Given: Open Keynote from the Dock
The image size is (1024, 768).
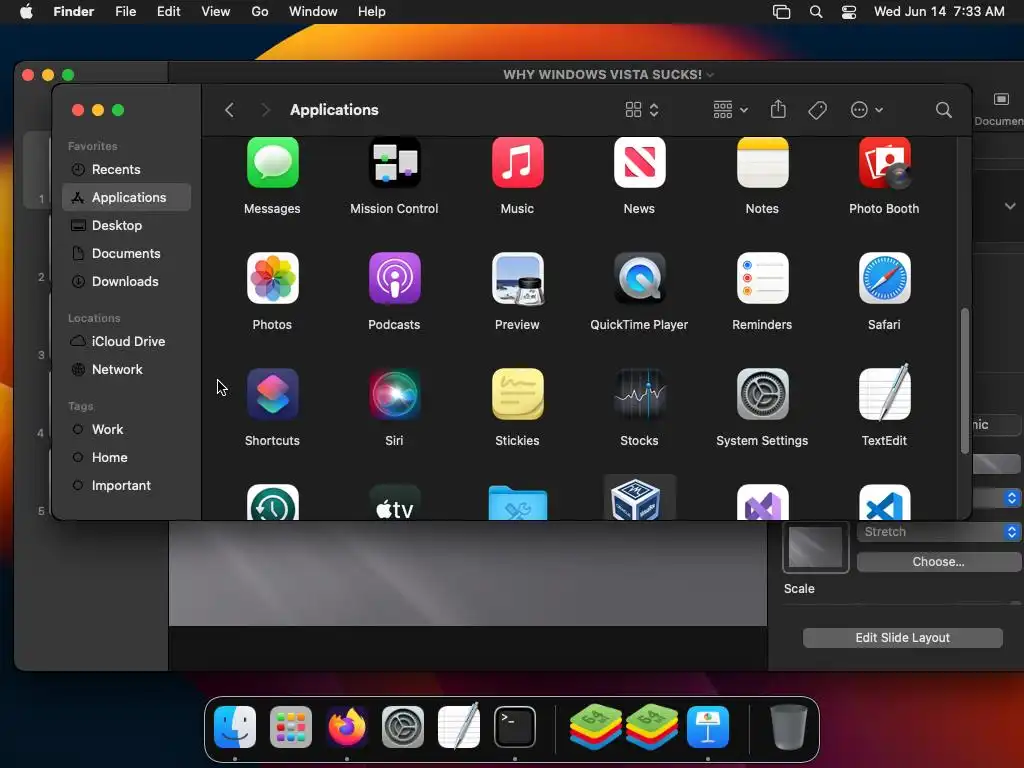Looking at the screenshot, I should (708, 727).
